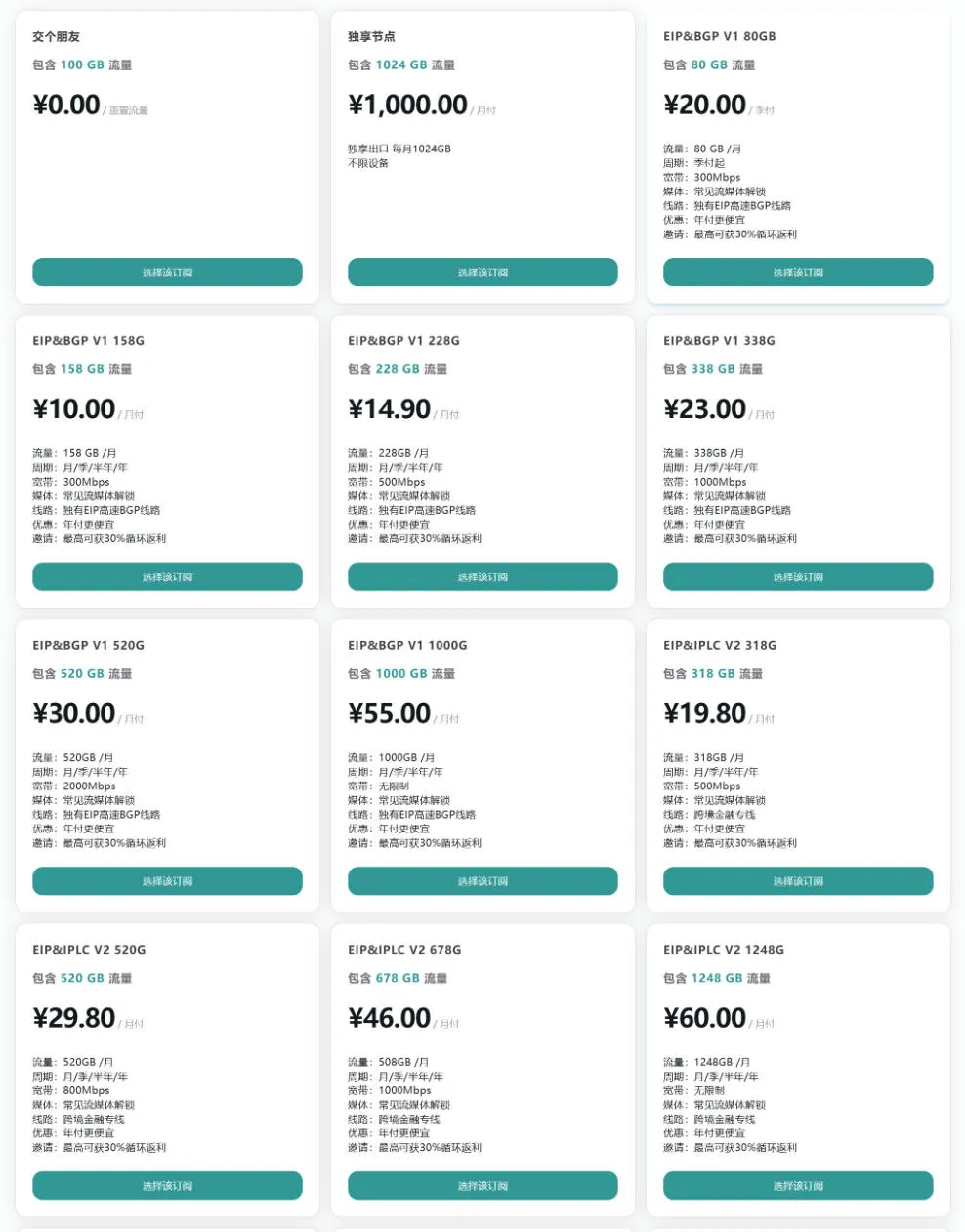Image resolution: width=965 pixels, height=1232 pixels.
Task: Choose the EIP&BGP V1 338G subscribe button
Action: (x=798, y=576)
